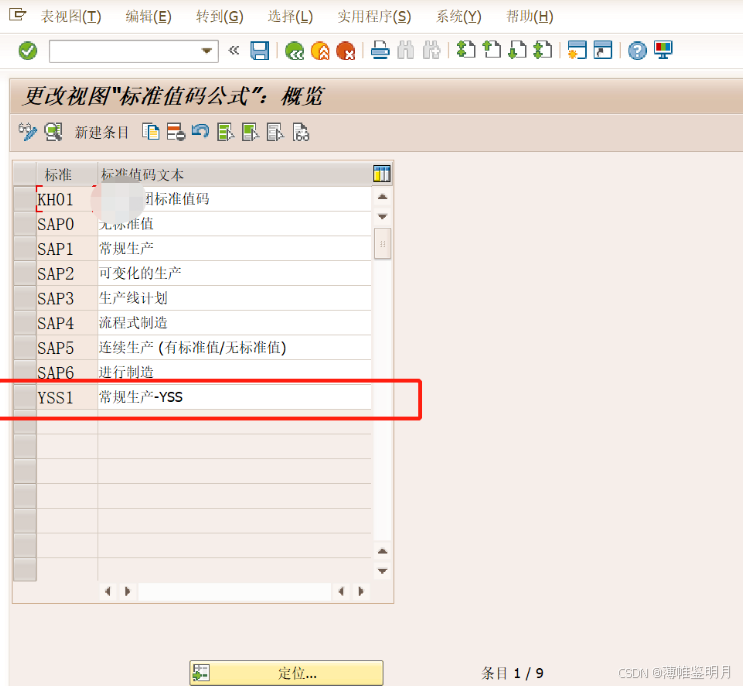Click table scroll up arrow at top
Viewport: 743px width, 686px height.
click(x=382, y=197)
